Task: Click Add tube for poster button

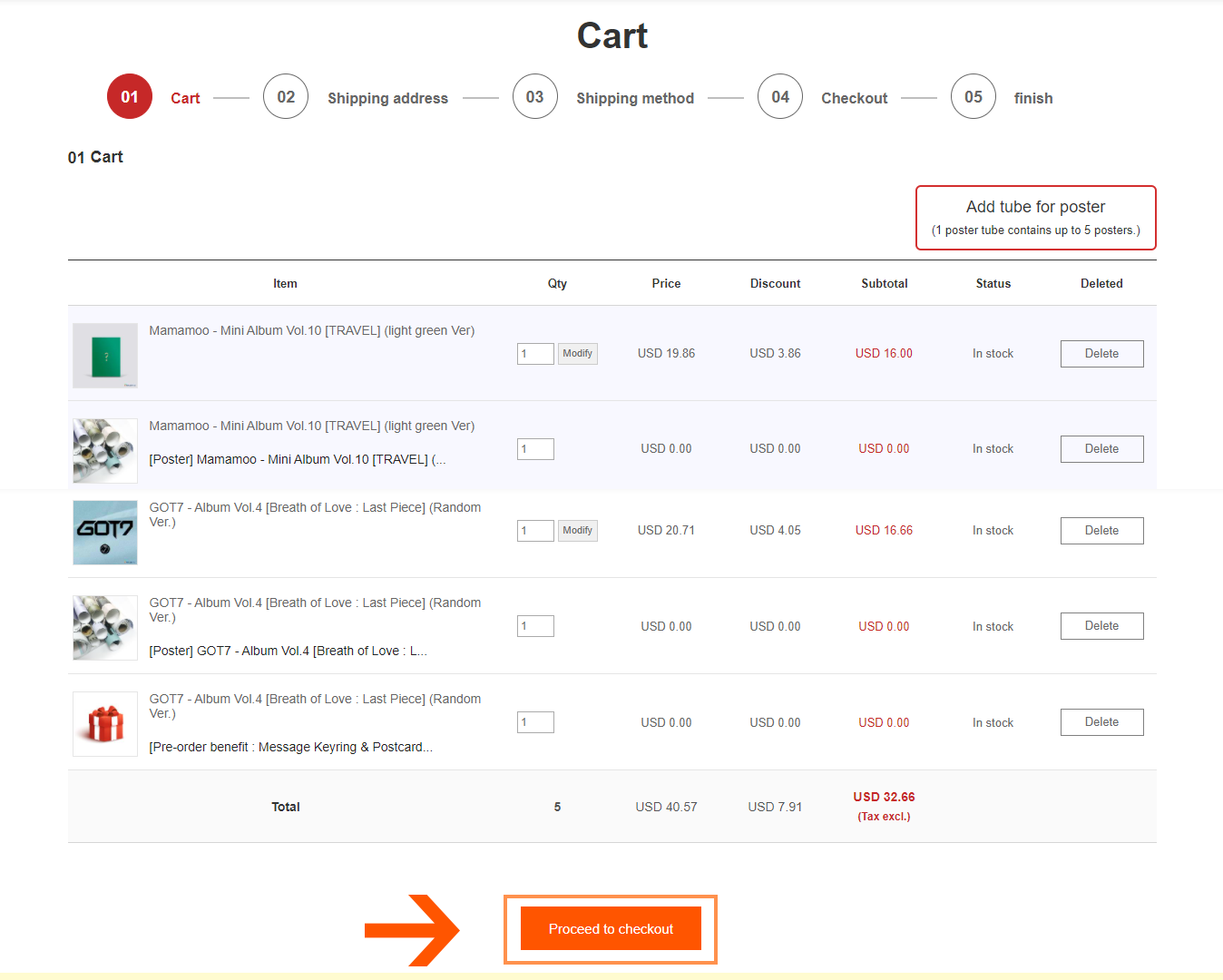Action: click(x=1036, y=218)
